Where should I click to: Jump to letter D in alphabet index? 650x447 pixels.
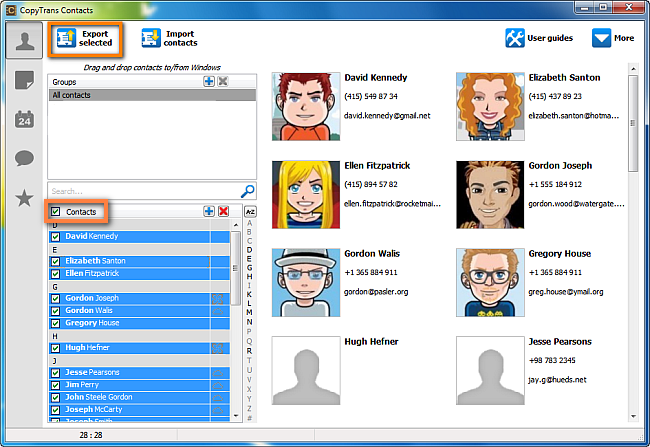click(x=250, y=250)
